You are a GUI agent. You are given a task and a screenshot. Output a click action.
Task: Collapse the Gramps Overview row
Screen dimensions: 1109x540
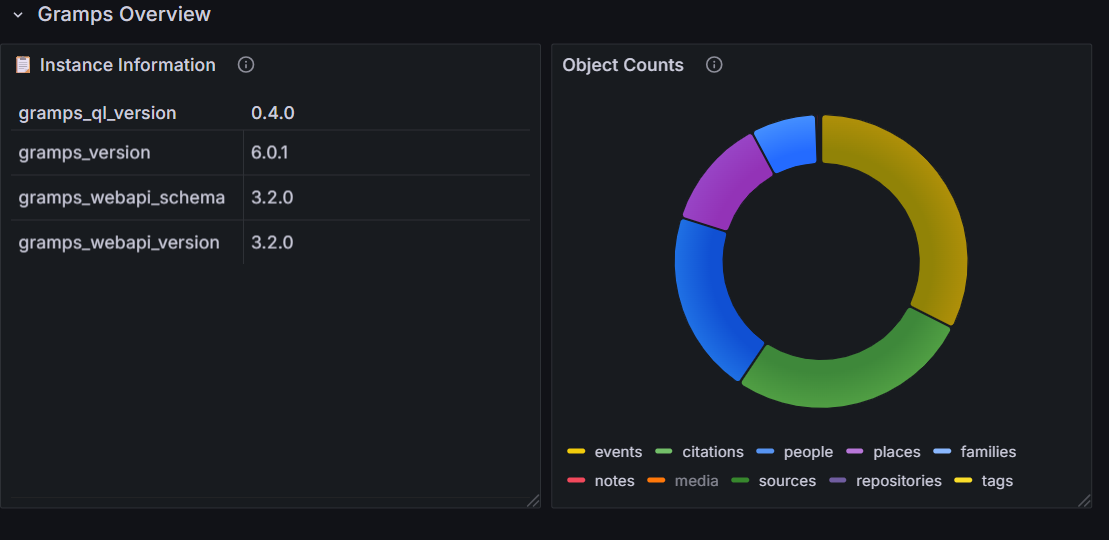pos(18,15)
